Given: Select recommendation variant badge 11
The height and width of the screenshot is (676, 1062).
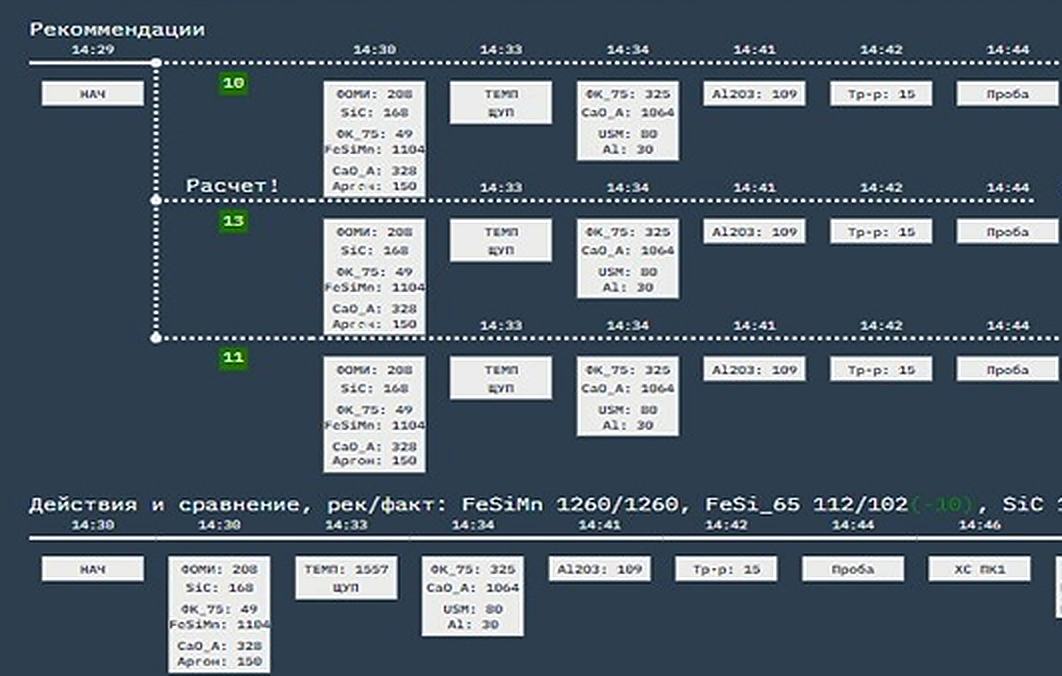Looking at the screenshot, I should click(x=233, y=357).
